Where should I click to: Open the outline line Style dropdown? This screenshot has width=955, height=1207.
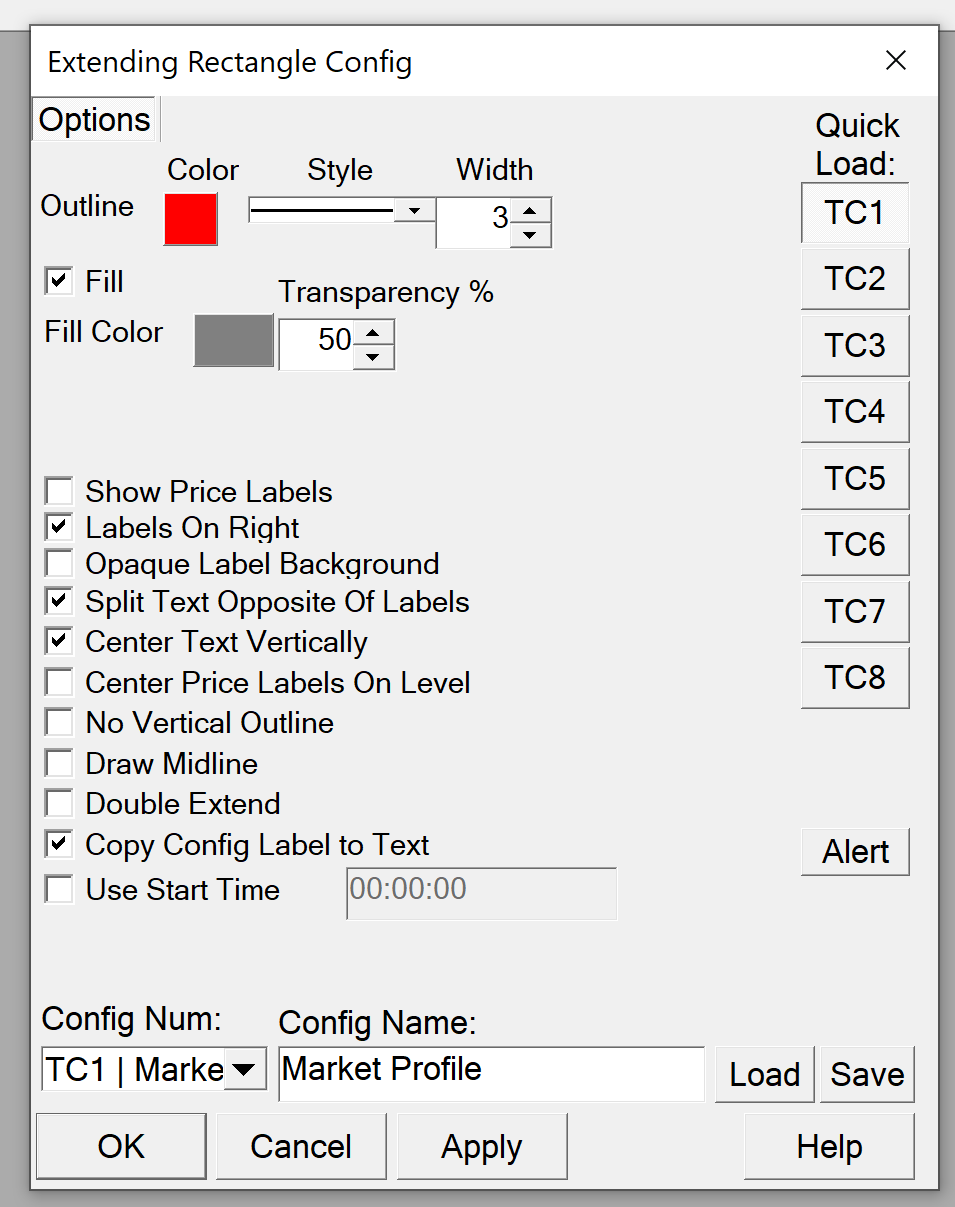pos(410,210)
